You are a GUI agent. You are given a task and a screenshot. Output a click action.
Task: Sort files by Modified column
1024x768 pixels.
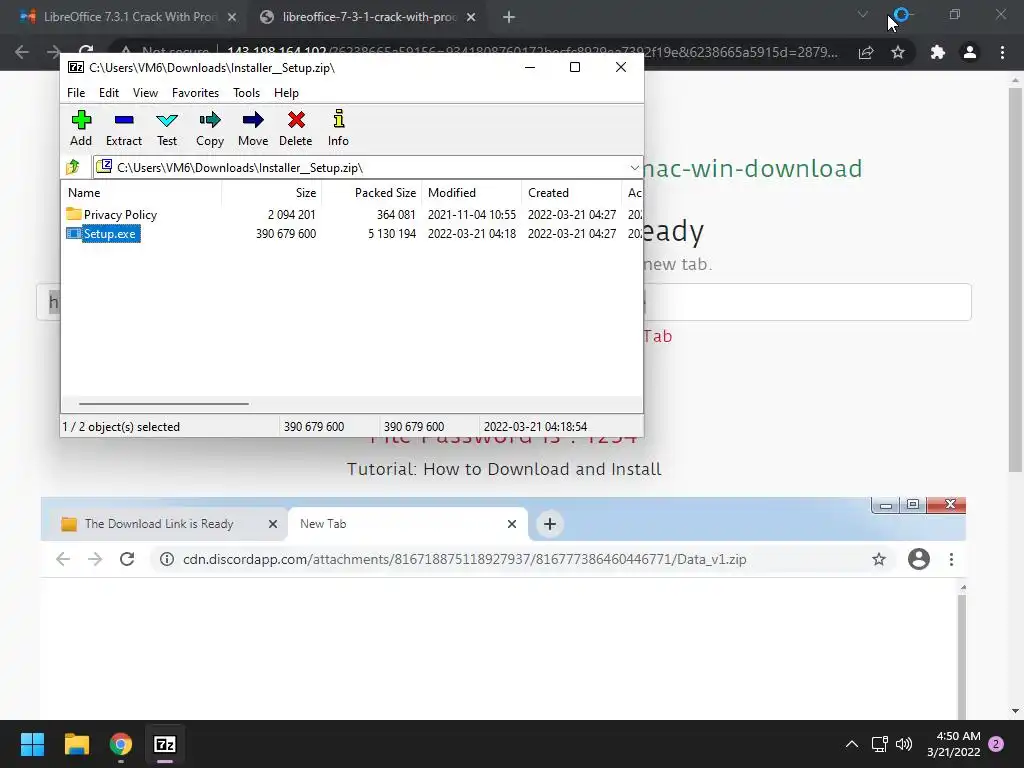pos(472,193)
